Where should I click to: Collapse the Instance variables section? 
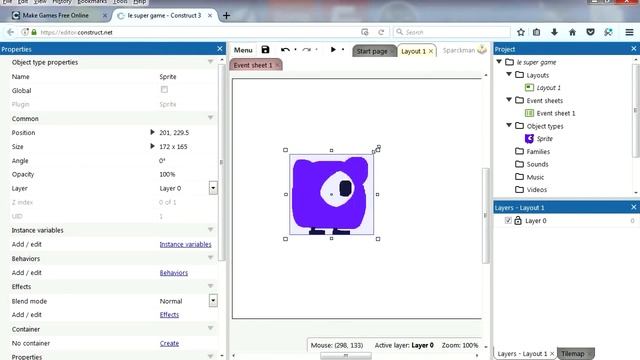(x=210, y=230)
